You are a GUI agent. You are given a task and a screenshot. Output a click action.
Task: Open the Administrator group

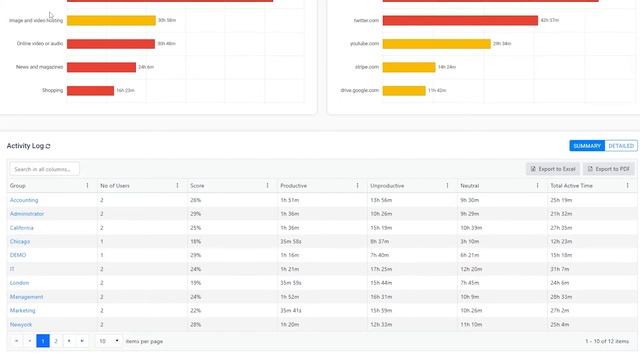pos(27,214)
